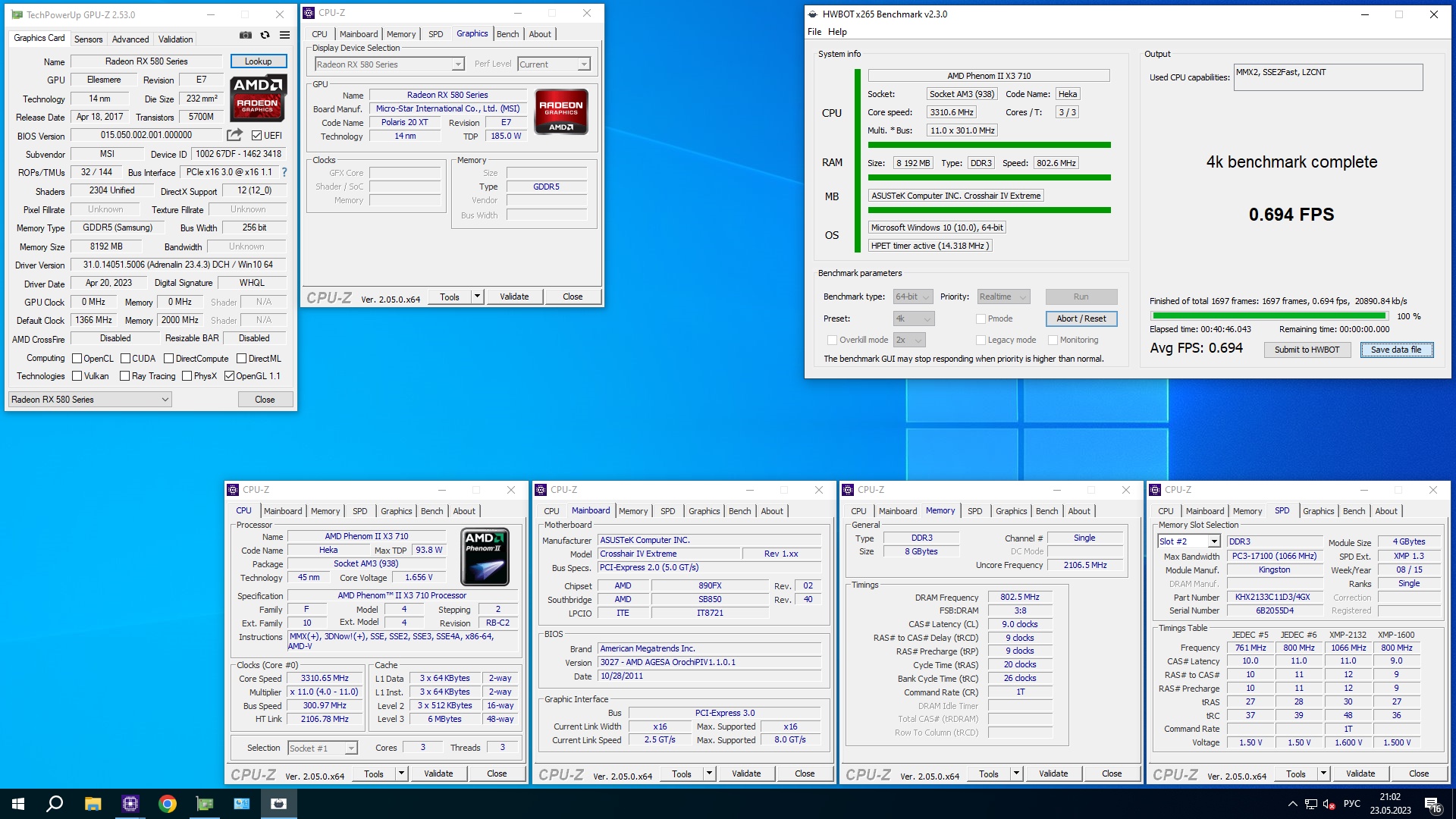Click the GPU-Z taskbar icon
The width and height of the screenshot is (1456, 819).
[204, 804]
